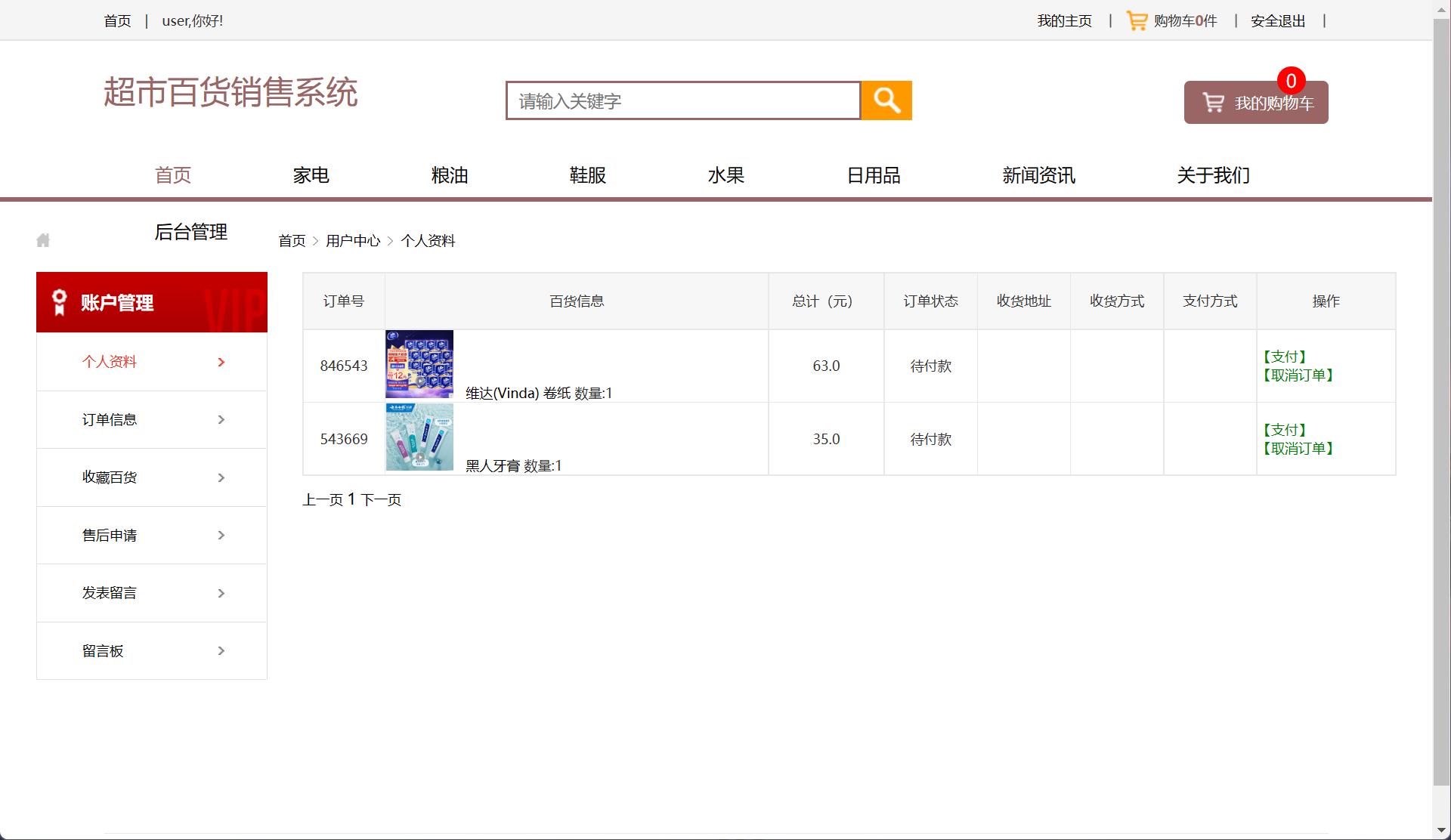Open 我的购物车 cart panel via cart icon
The height and width of the screenshot is (840, 1451).
click(x=1215, y=100)
